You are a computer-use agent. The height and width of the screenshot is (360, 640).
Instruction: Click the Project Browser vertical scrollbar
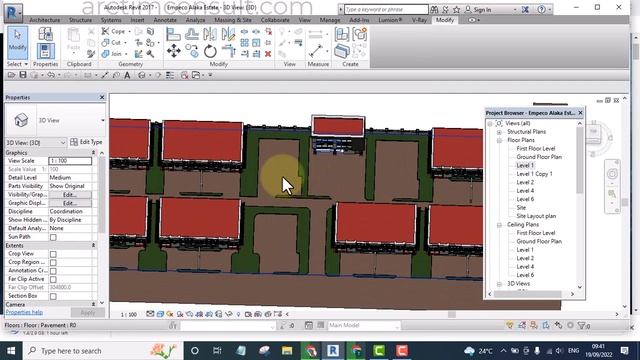pyautogui.click(x=580, y=160)
